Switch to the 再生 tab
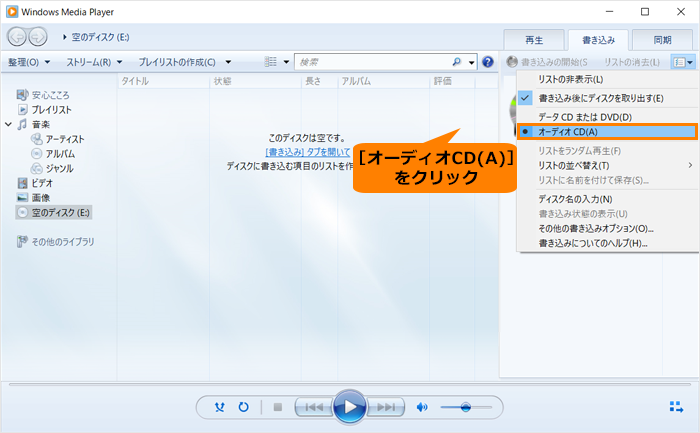The height and width of the screenshot is (433, 700). pos(534,40)
